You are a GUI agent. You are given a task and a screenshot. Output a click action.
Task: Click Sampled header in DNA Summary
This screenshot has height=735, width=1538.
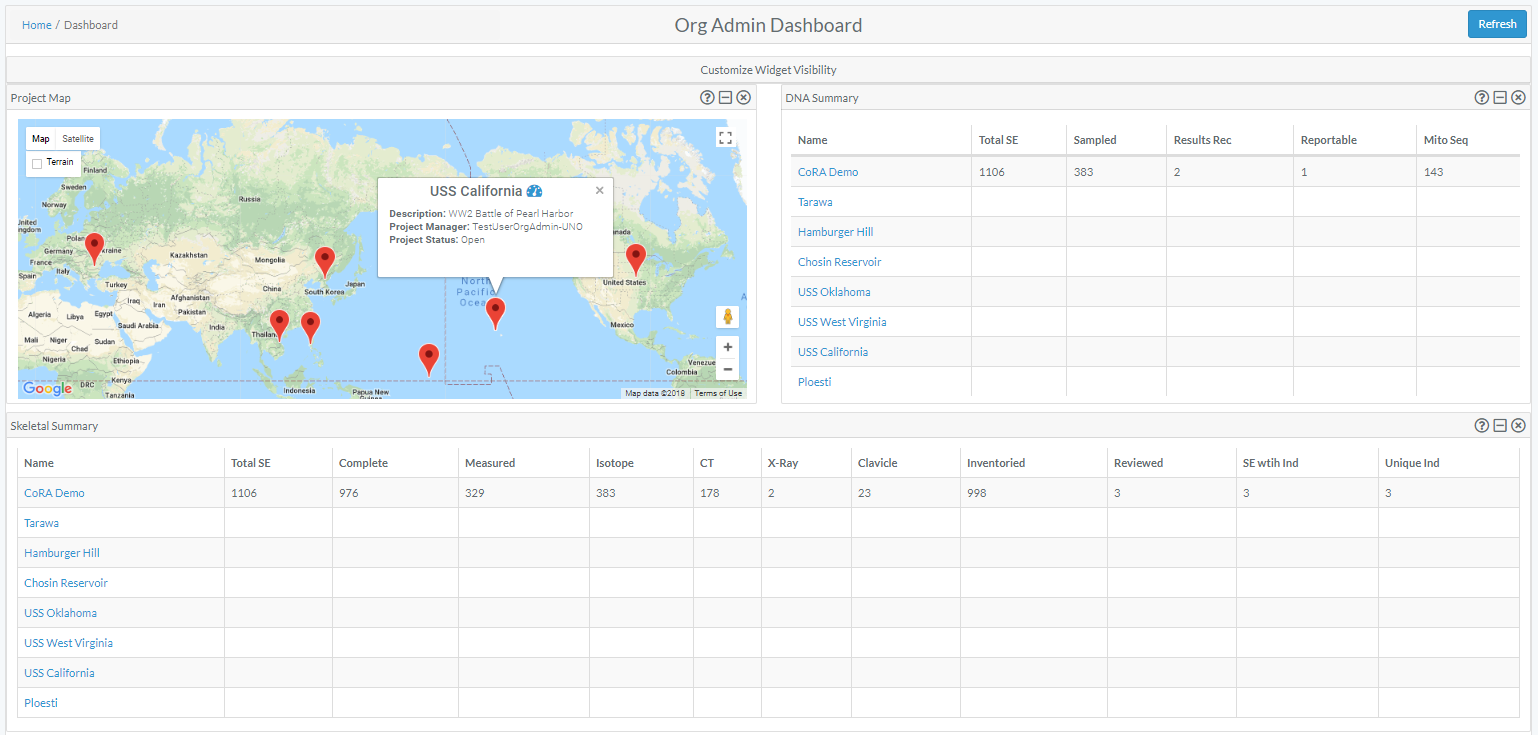click(1094, 140)
